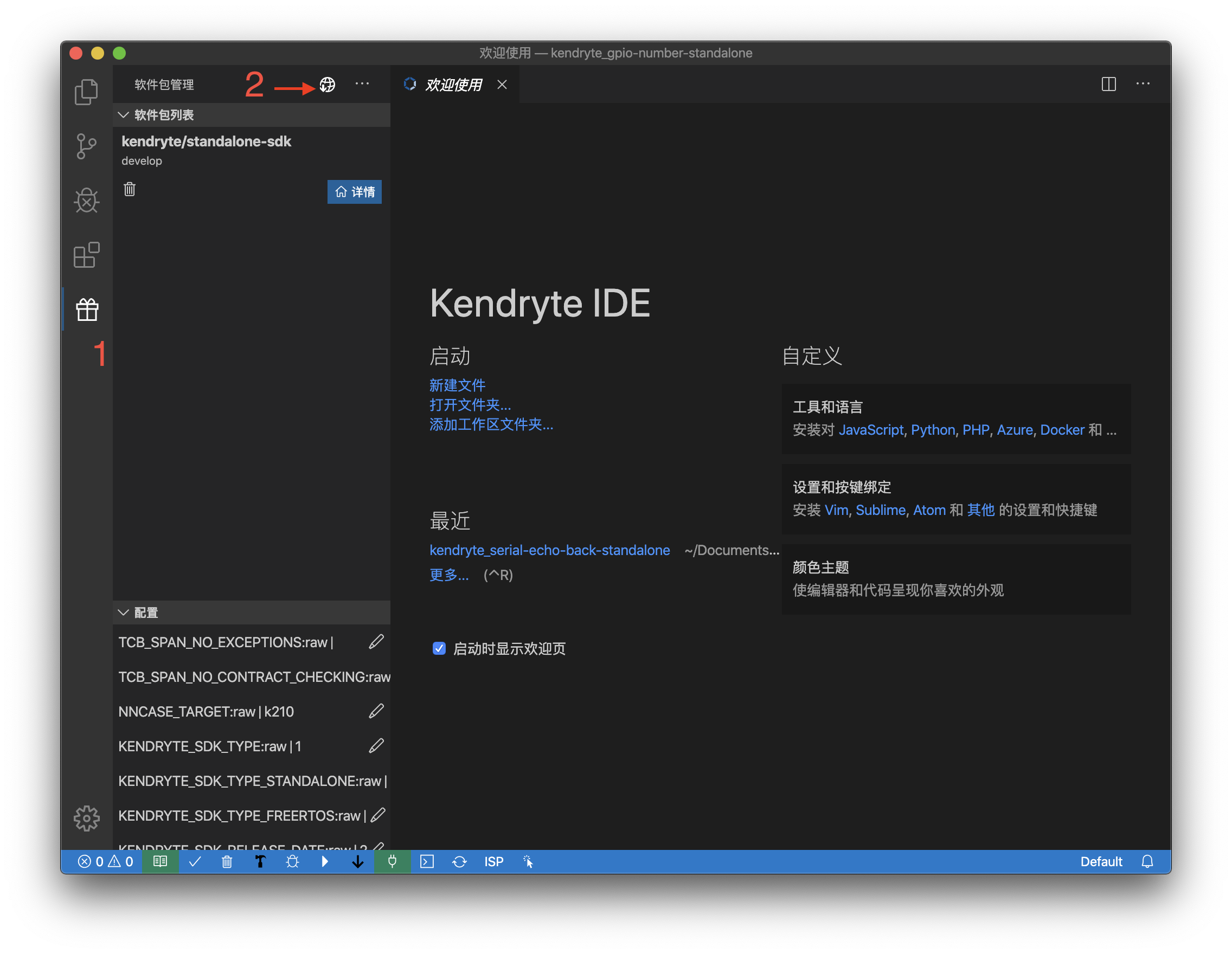Viewport: 1232px width, 954px height.
Task: Click the Docker link in tools section
Action: click(x=1062, y=430)
